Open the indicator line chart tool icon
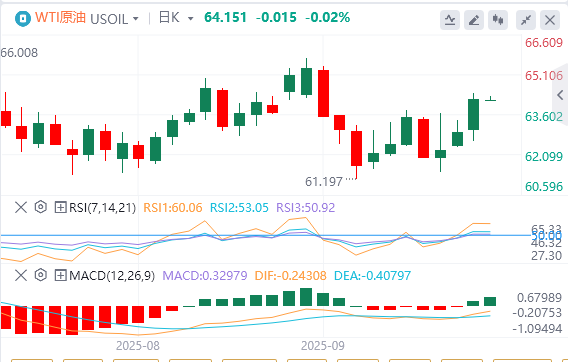 point(450,20)
